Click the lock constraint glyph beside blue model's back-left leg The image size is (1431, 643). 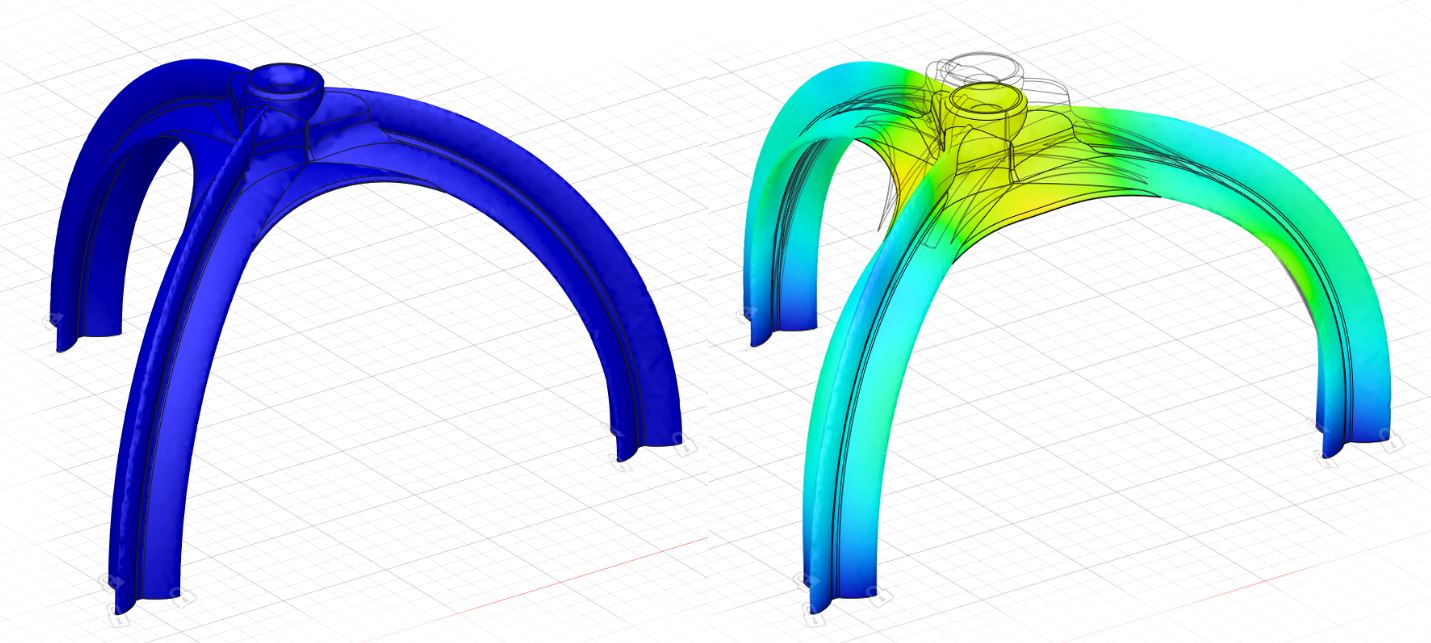(x=52, y=321)
